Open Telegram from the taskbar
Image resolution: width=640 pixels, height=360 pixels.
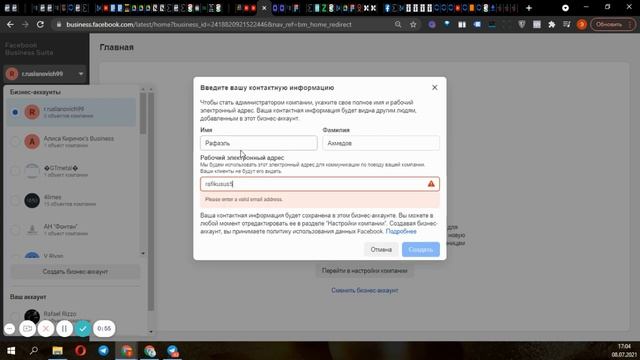pyautogui.click(x=104, y=351)
